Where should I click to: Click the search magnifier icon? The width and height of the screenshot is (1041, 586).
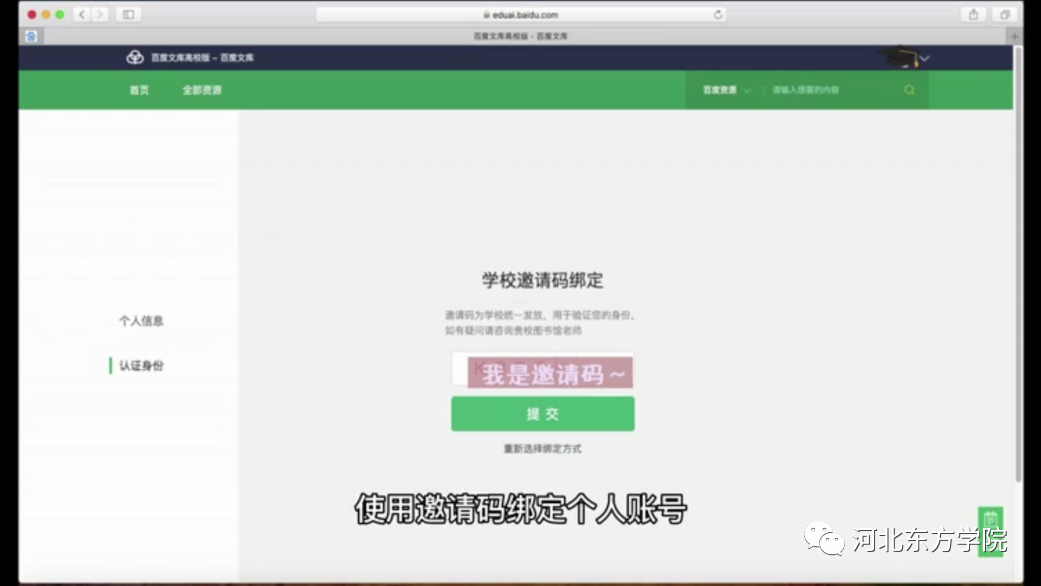pos(908,89)
